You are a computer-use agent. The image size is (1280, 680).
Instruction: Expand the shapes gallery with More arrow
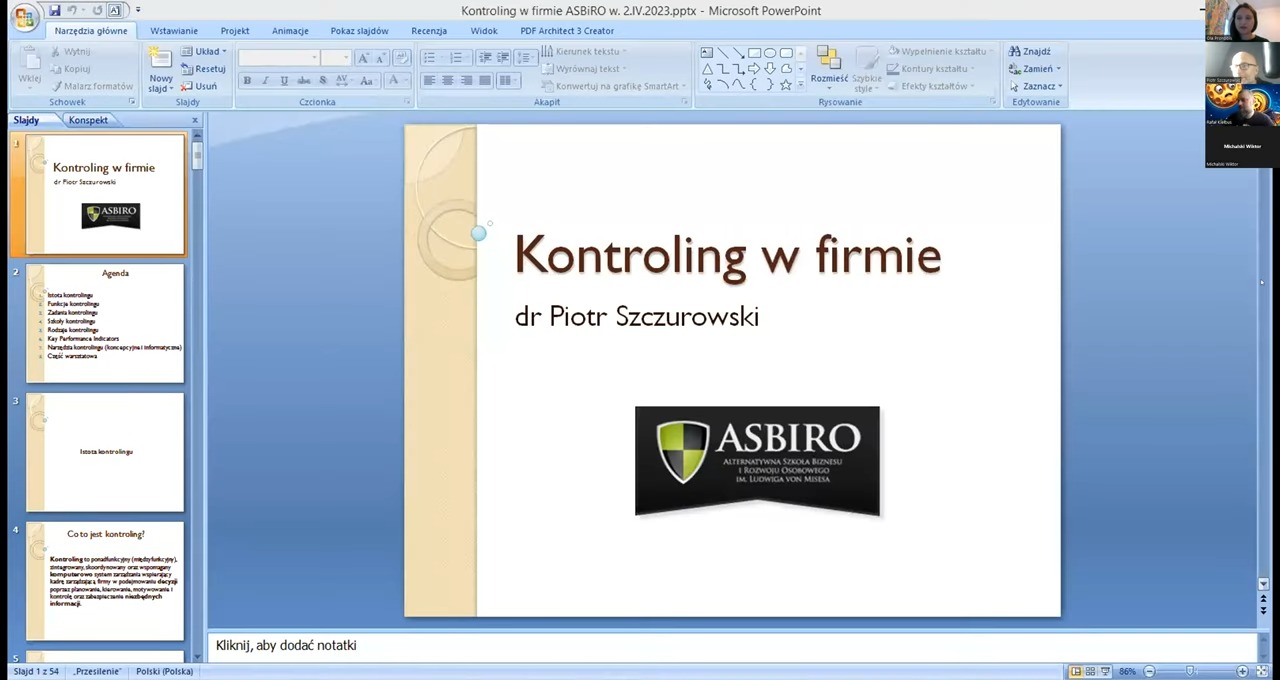(801, 85)
